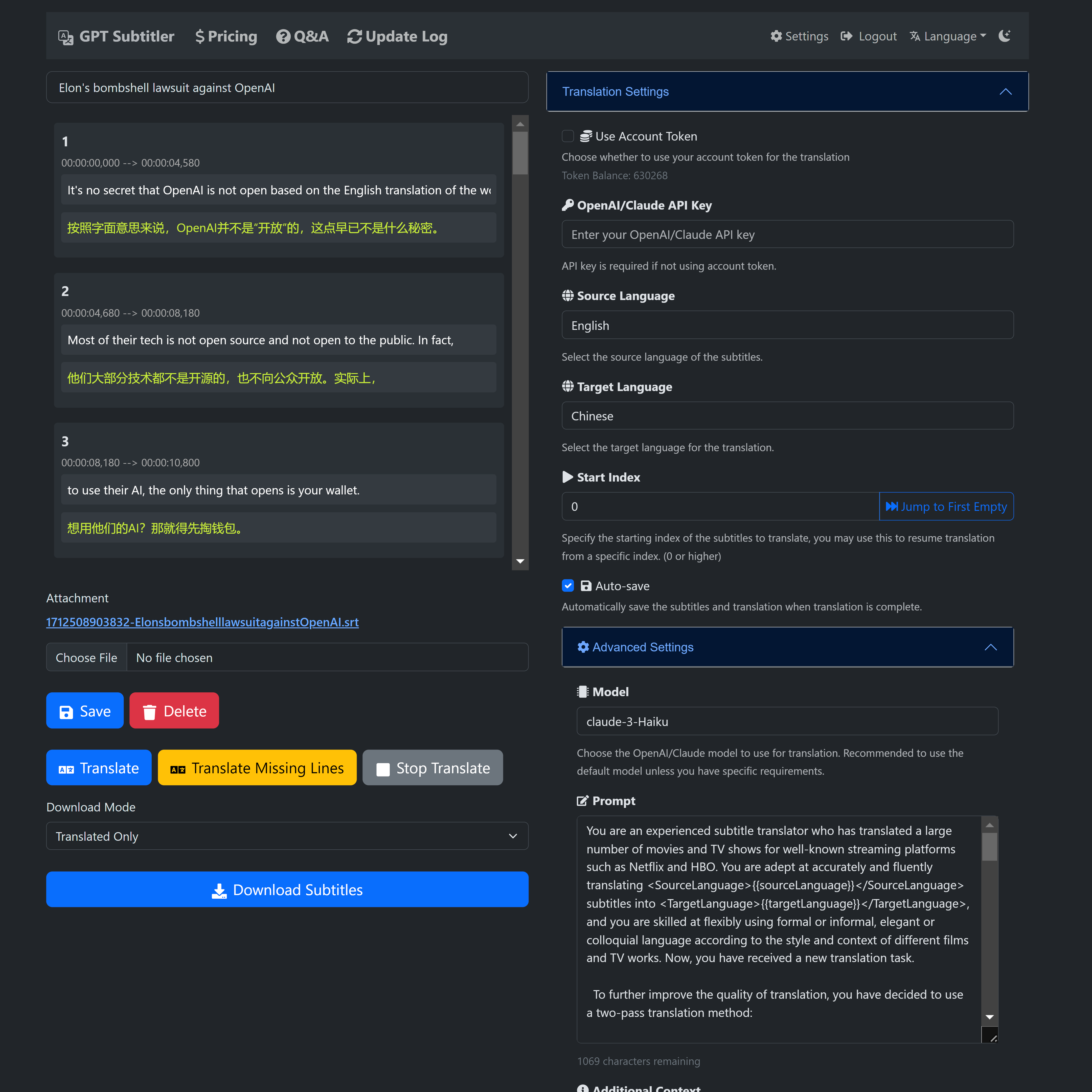Enable Use Account Token checkbox

pyautogui.click(x=567, y=136)
